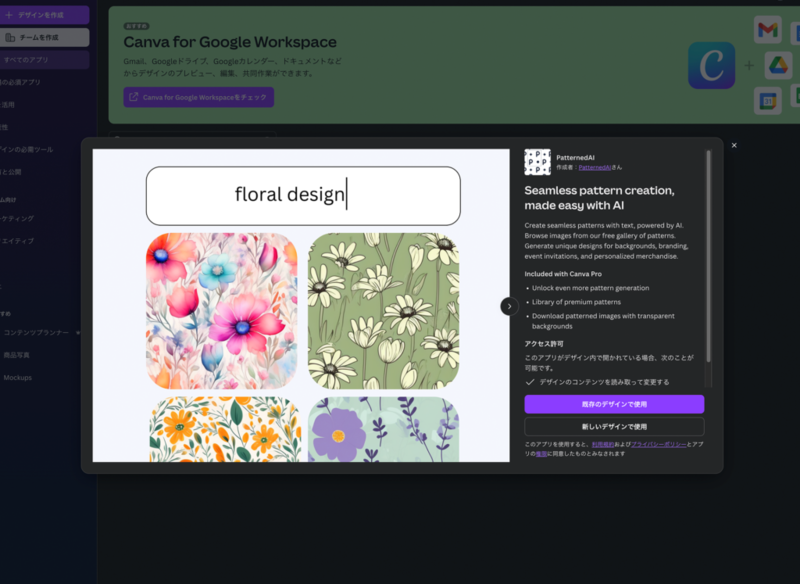The width and height of the screenshot is (800, 584).
Task: Select エイティブ item in sidebar
Action: pyautogui.click(x=17, y=241)
